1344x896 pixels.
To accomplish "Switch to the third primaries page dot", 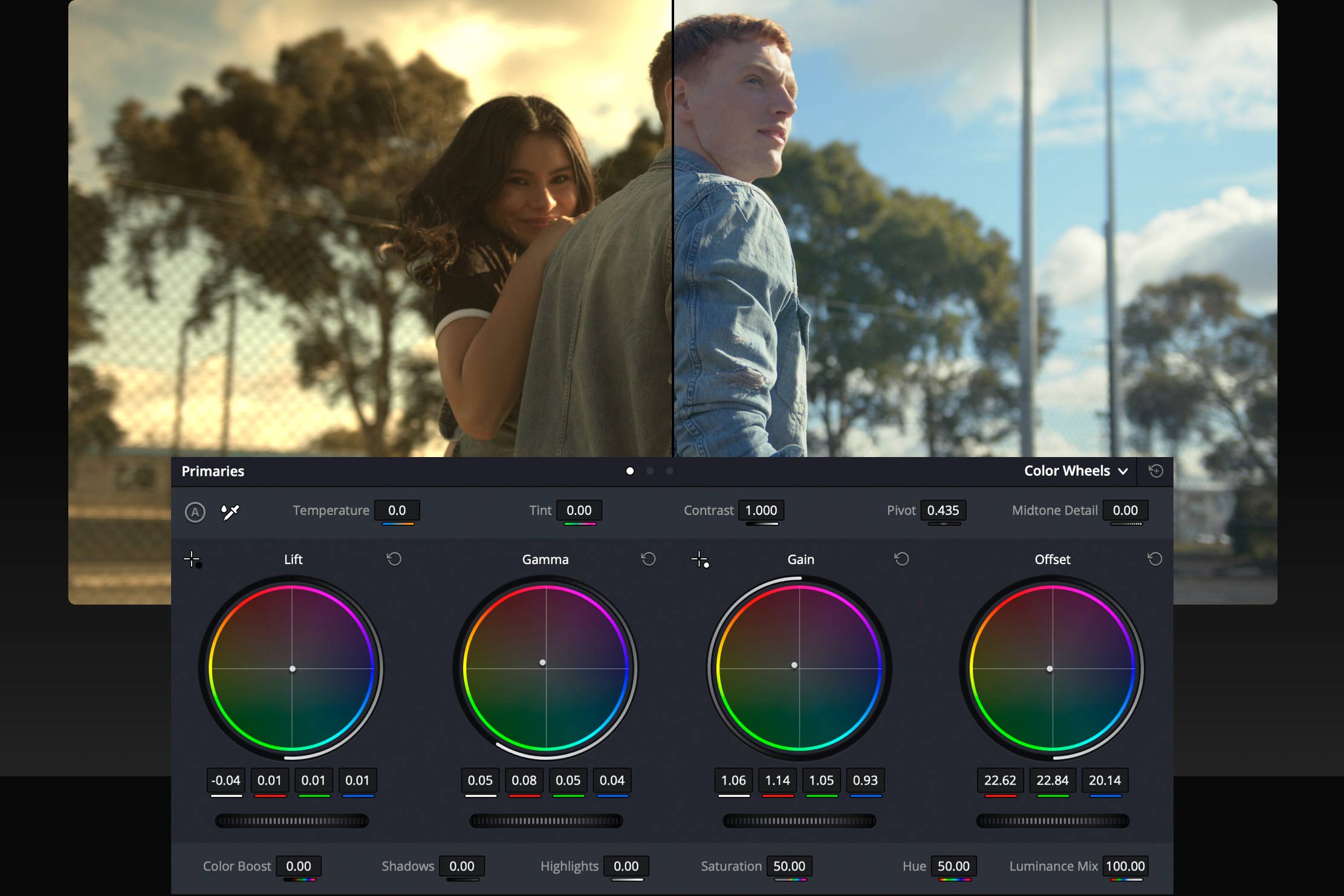I will (x=670, y=471).
